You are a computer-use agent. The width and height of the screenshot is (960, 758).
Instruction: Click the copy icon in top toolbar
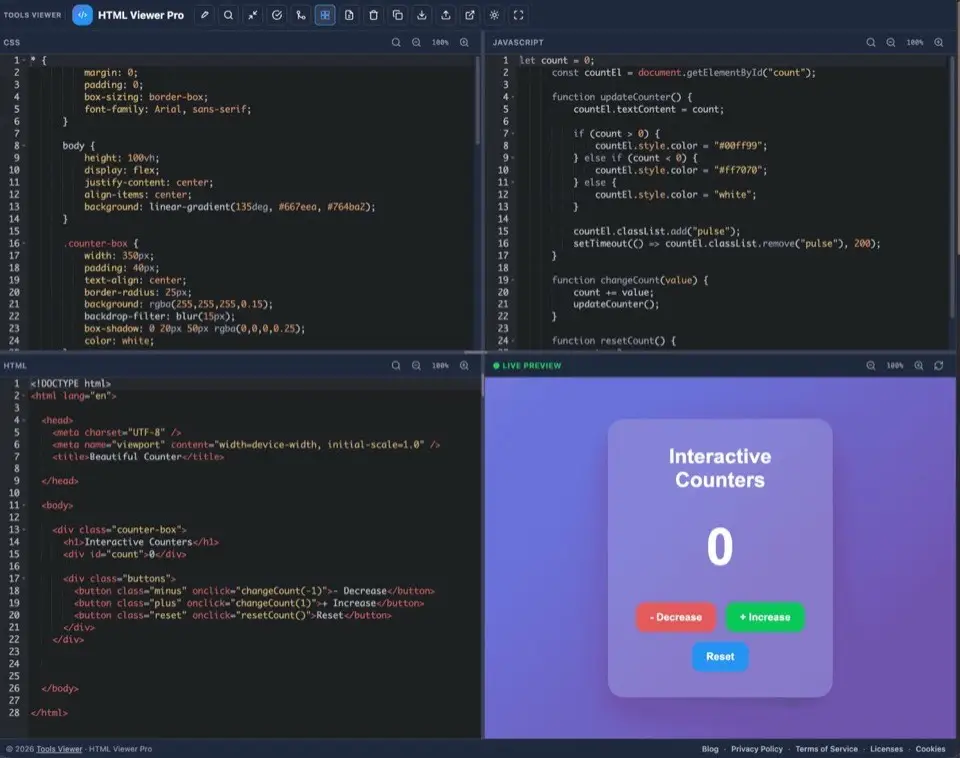tap(397, 15)
